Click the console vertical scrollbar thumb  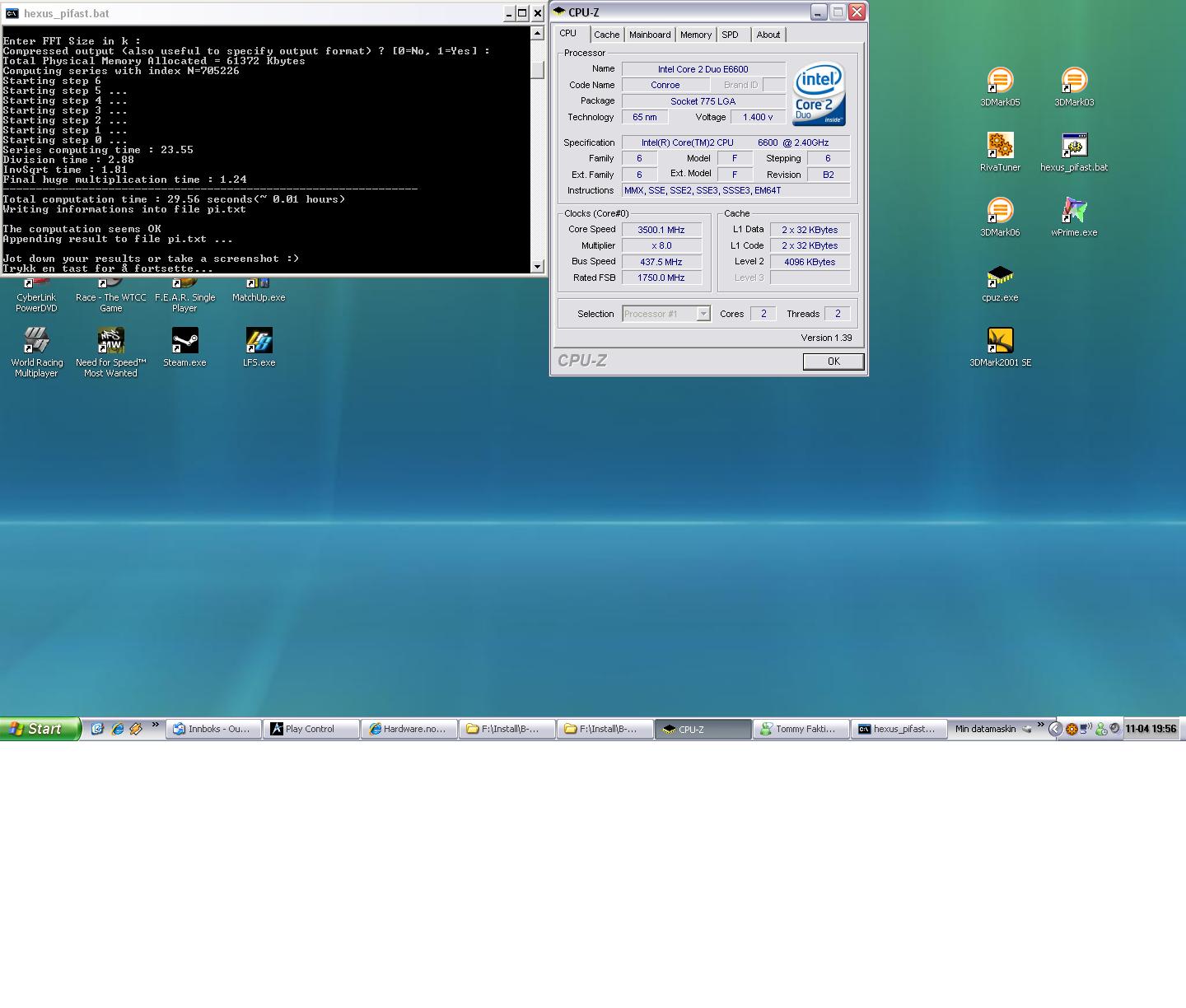point(538,71)
